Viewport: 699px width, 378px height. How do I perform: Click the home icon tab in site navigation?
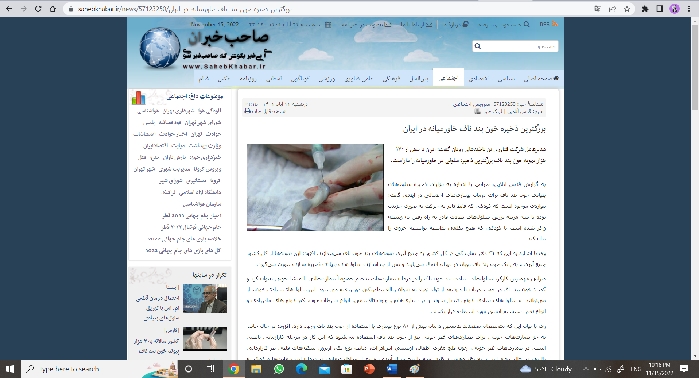[542, 78]
